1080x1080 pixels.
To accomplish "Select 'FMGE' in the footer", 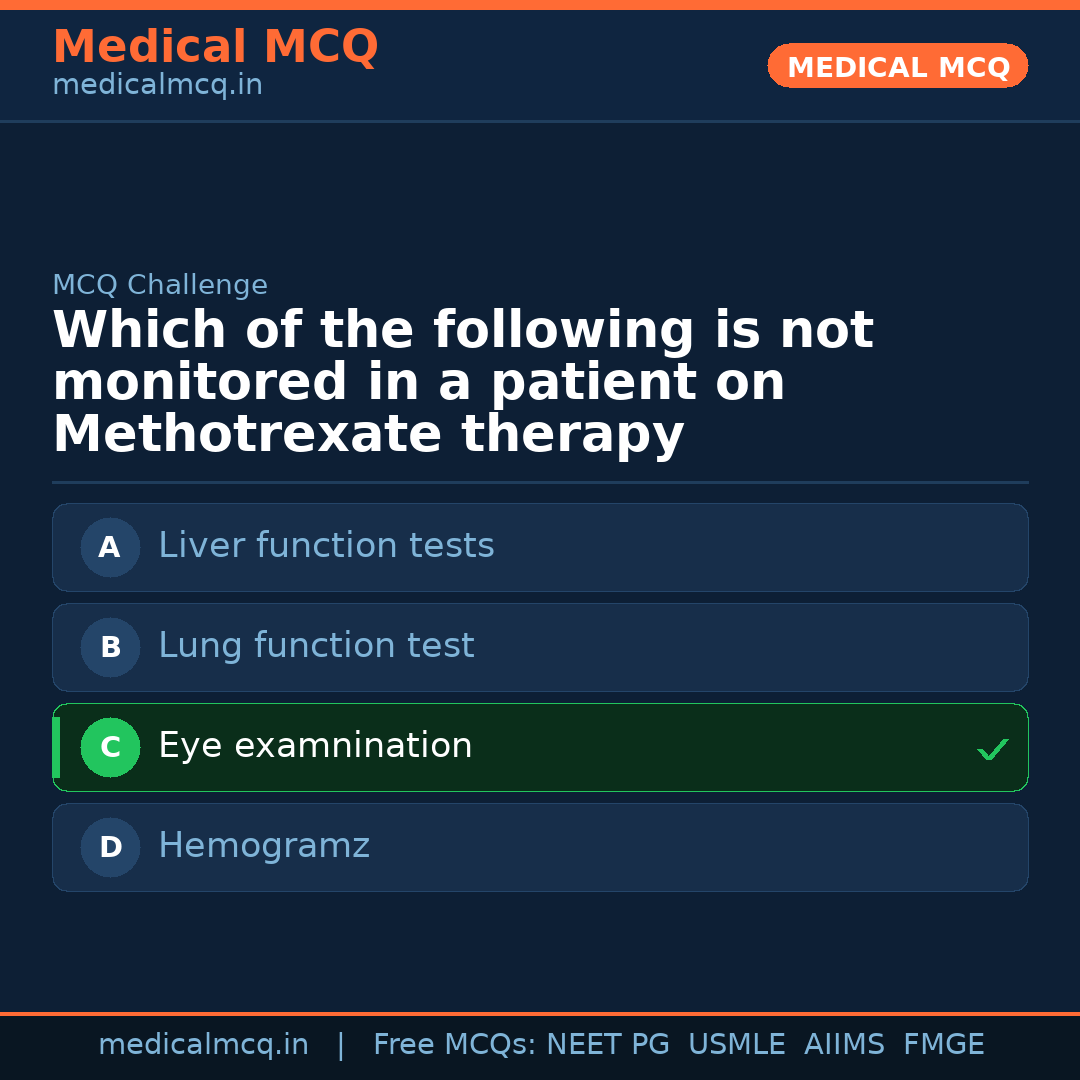I will coord(943,1045).
